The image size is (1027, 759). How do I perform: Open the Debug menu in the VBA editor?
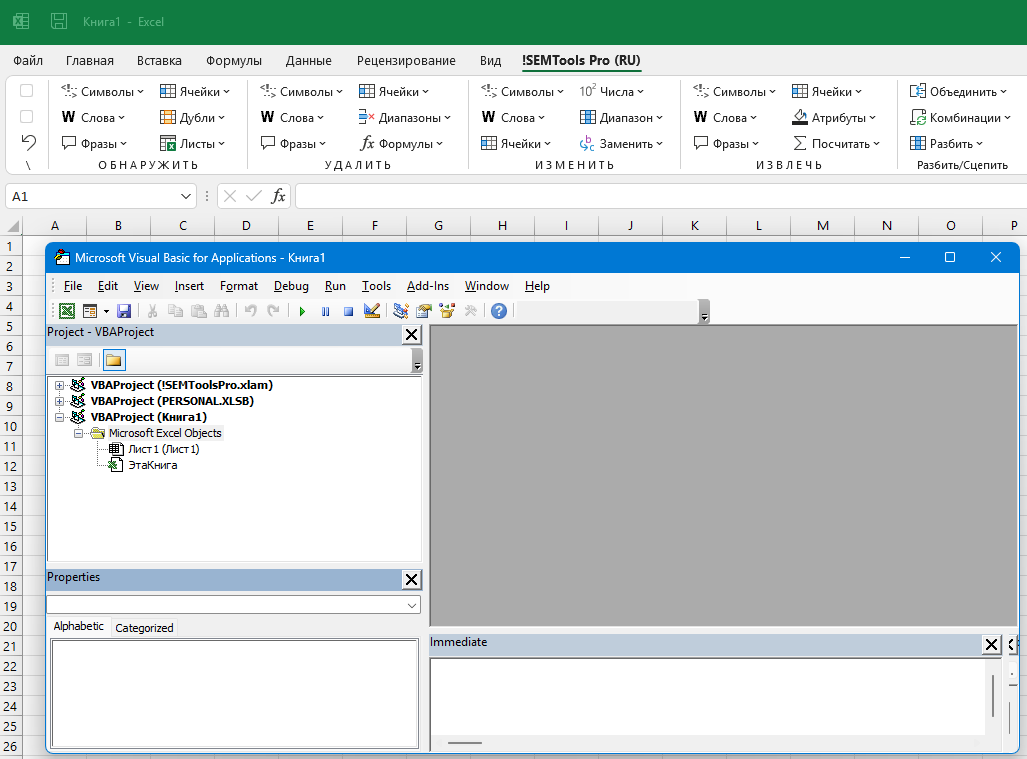point(291,286)
